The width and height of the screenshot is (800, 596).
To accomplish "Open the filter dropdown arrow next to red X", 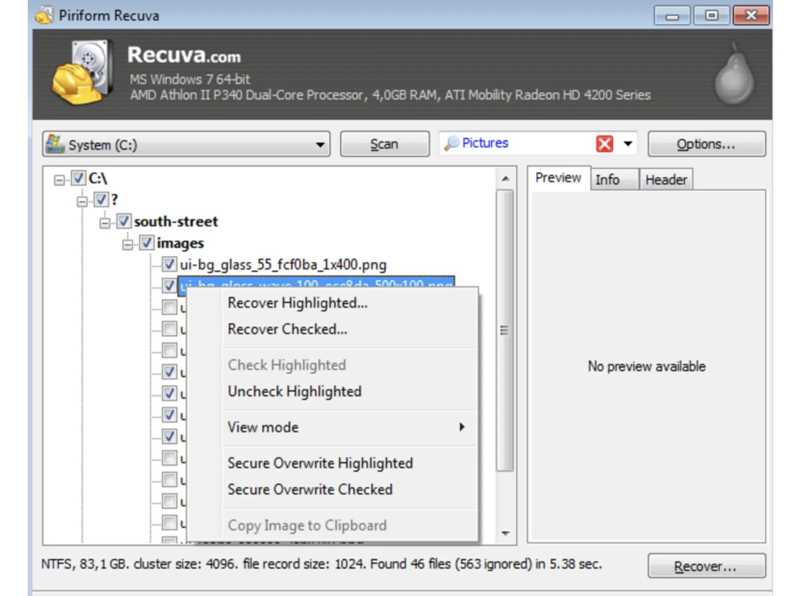I will coord(628,144).
